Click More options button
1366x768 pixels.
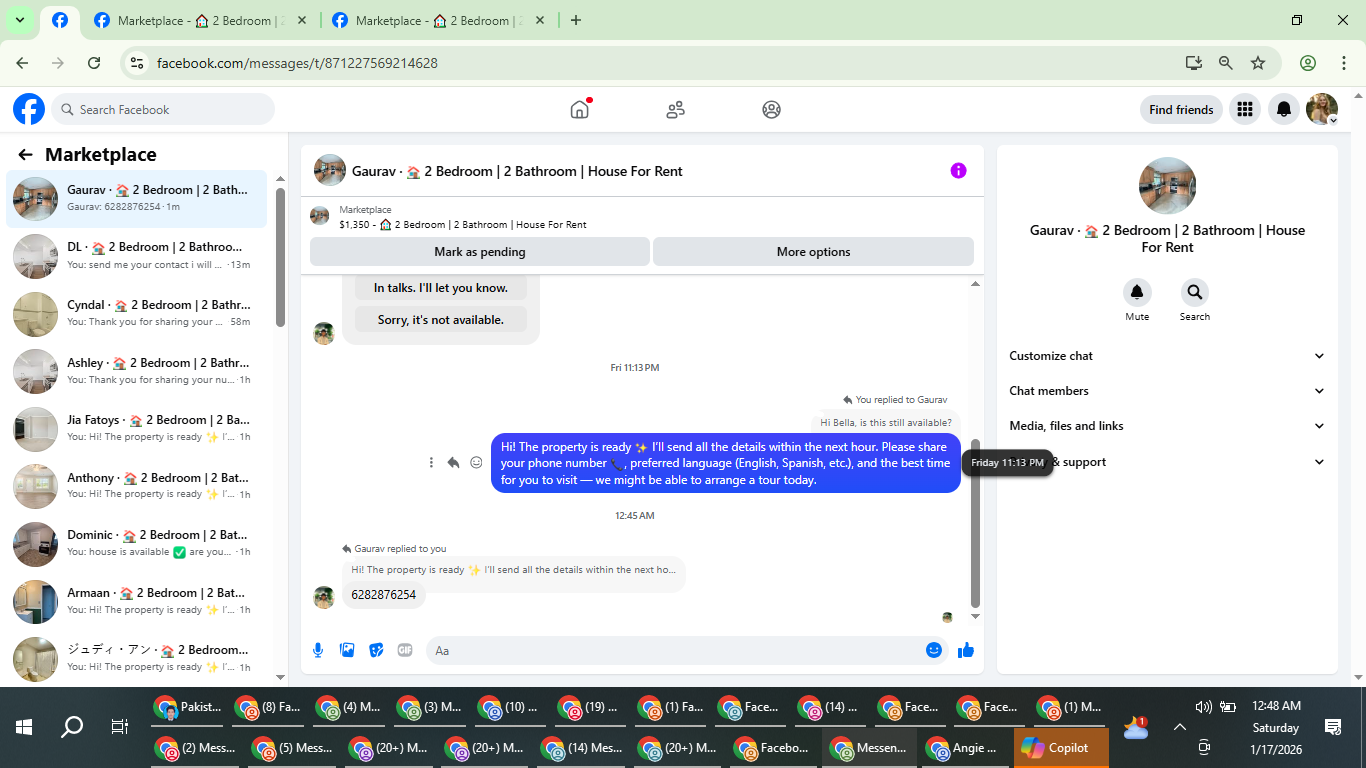click(814, 252)
